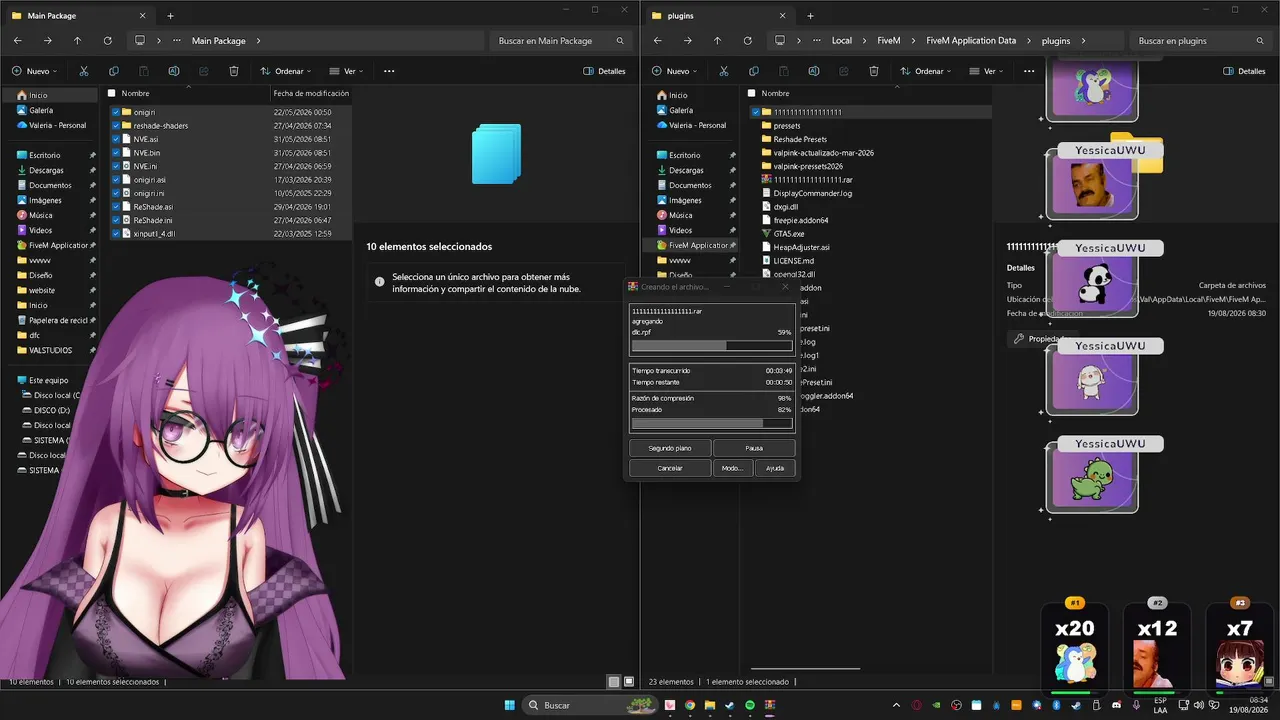
Task: Open Ordenar dropdown in plugins window
Action: [925, 71]
